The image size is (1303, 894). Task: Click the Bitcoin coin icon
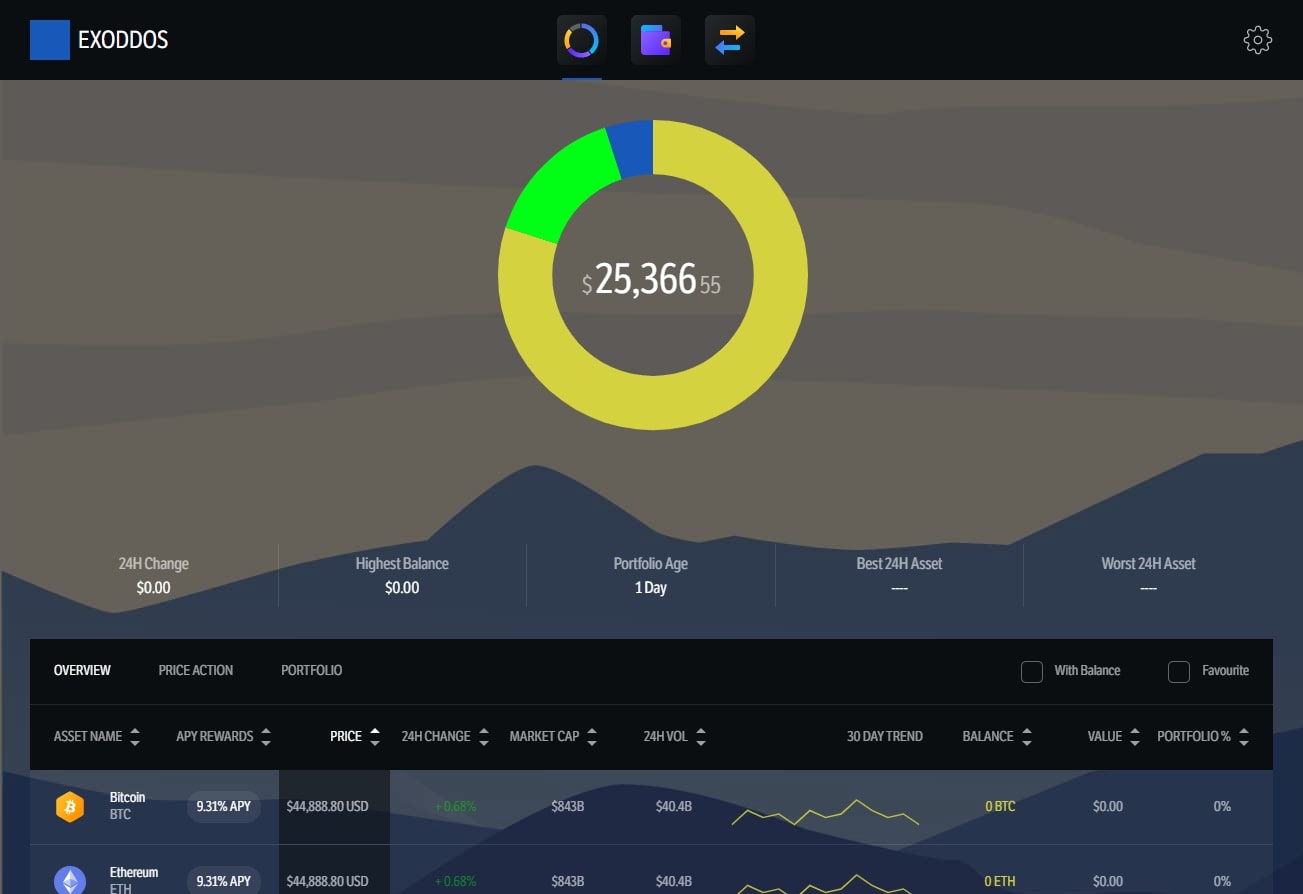click(70, 806)
